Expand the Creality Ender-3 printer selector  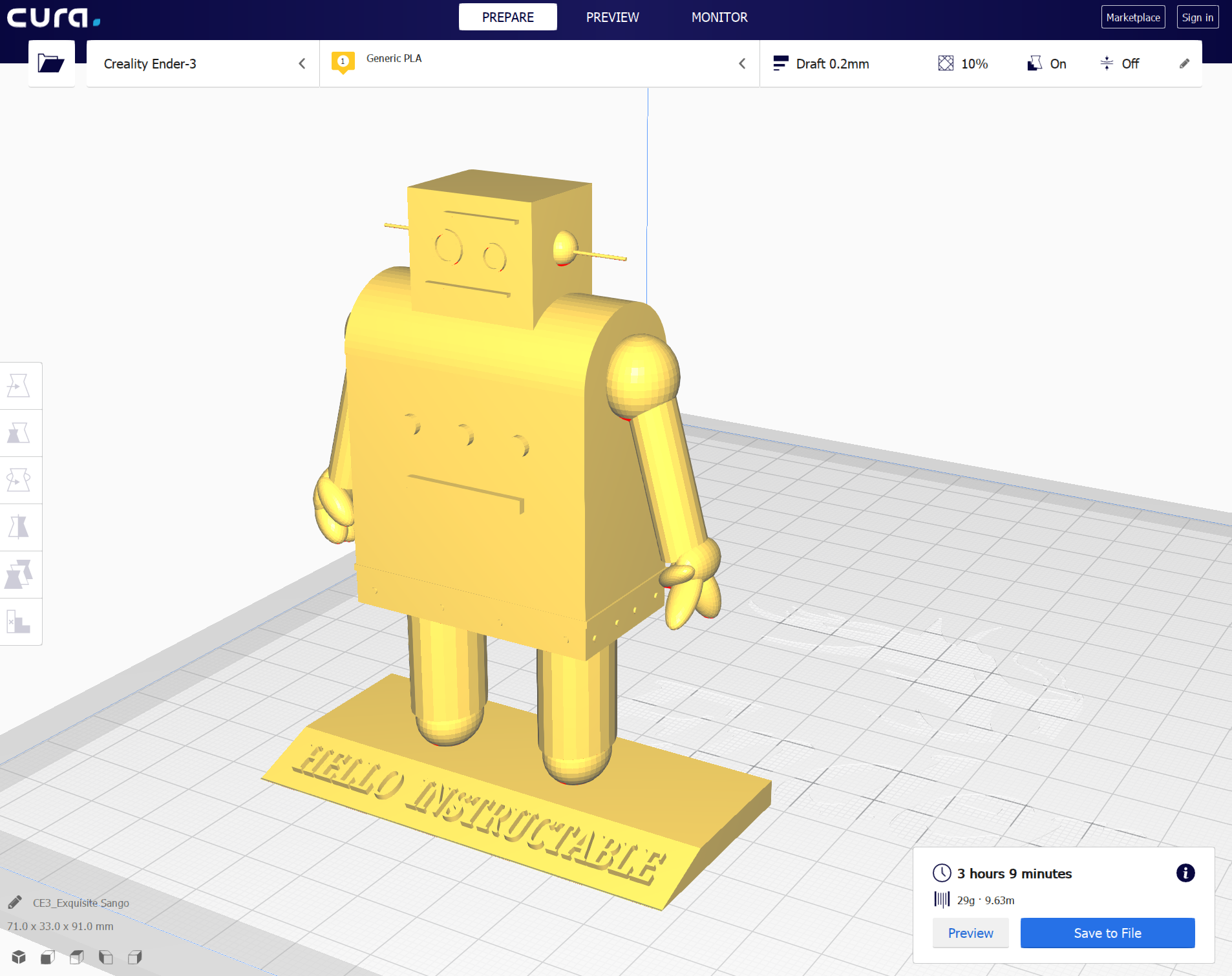tap(302, 63)
